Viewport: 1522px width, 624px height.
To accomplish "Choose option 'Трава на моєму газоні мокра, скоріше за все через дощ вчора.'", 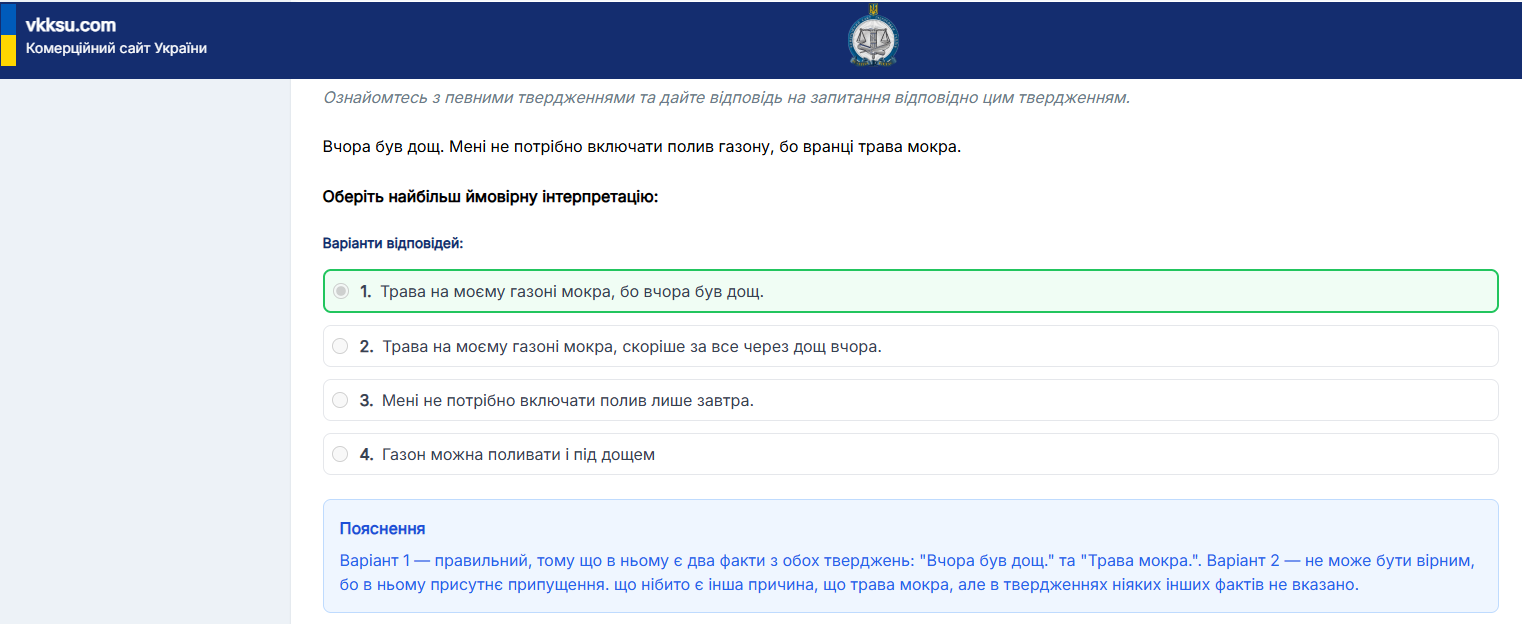I will click(911, 346).
